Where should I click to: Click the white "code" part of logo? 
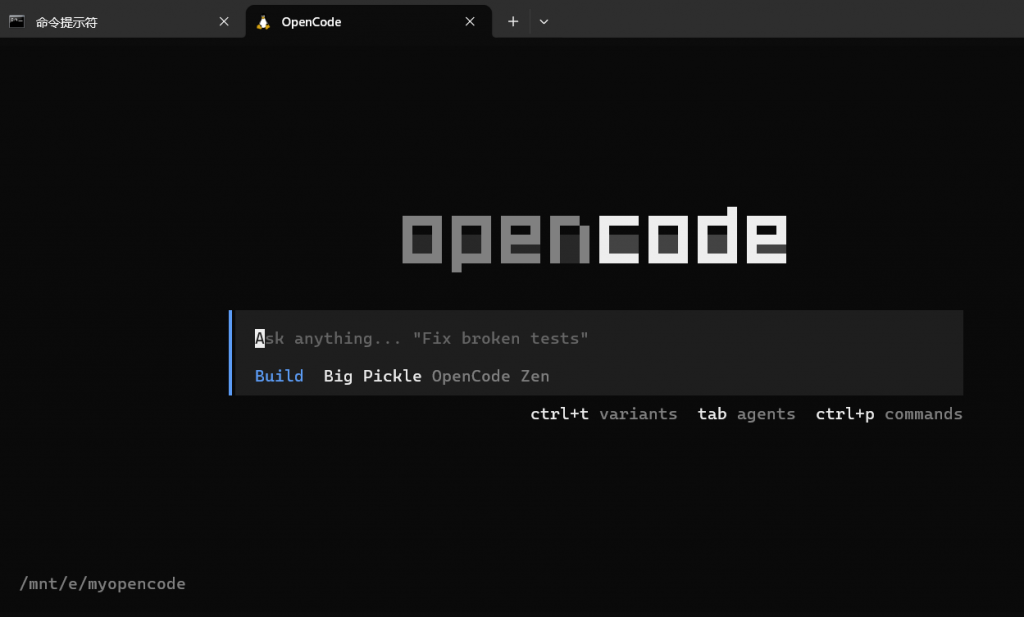point(692,238)
